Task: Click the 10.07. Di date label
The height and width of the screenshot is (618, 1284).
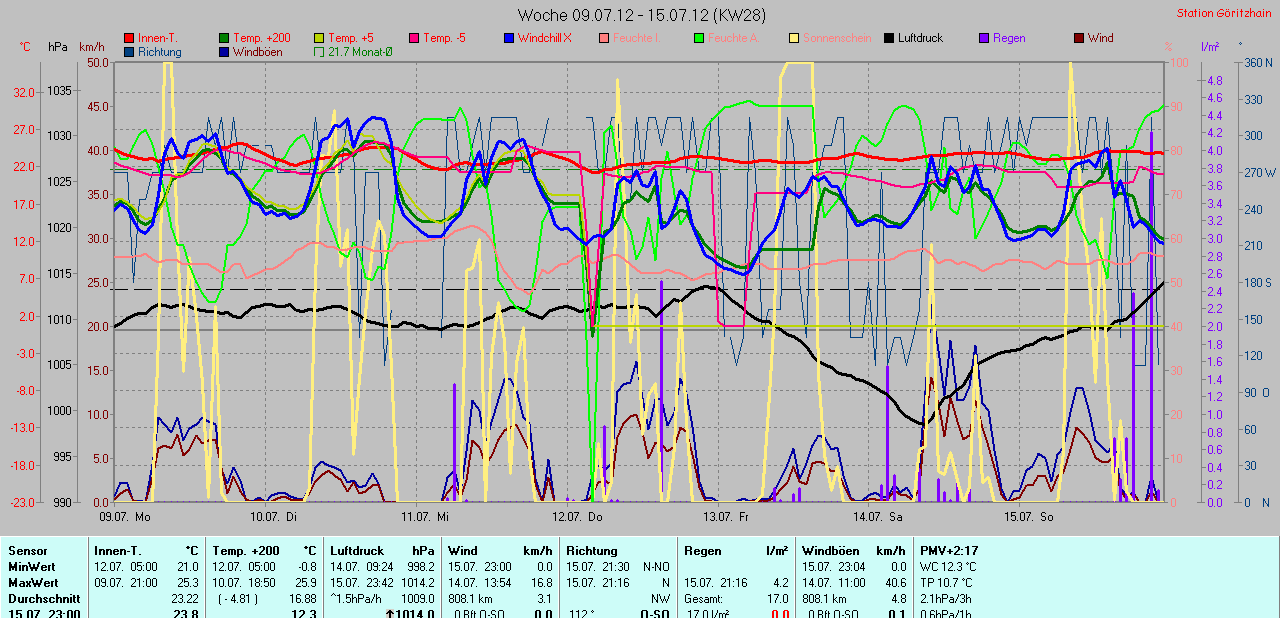Action: pos(274,517)
